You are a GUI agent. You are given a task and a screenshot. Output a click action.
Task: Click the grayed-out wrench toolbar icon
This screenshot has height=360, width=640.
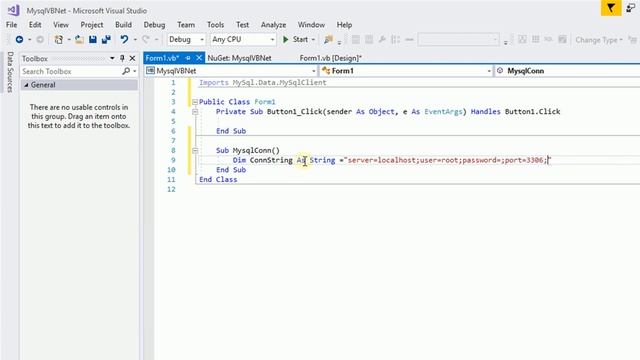(382, 40)
